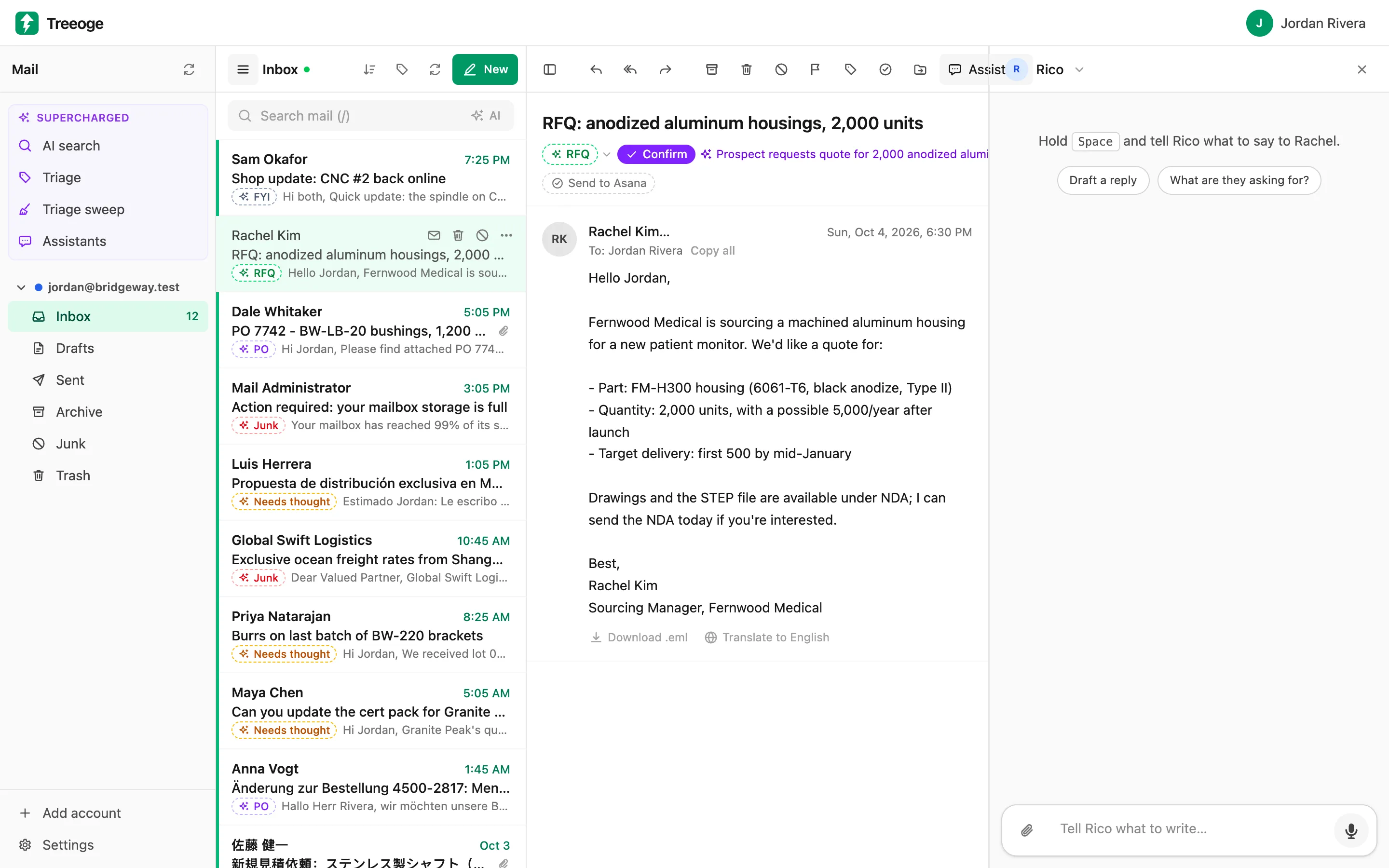Flag the open email
The height and width of the screenshot is (868, 1389).
click(815, 69)
